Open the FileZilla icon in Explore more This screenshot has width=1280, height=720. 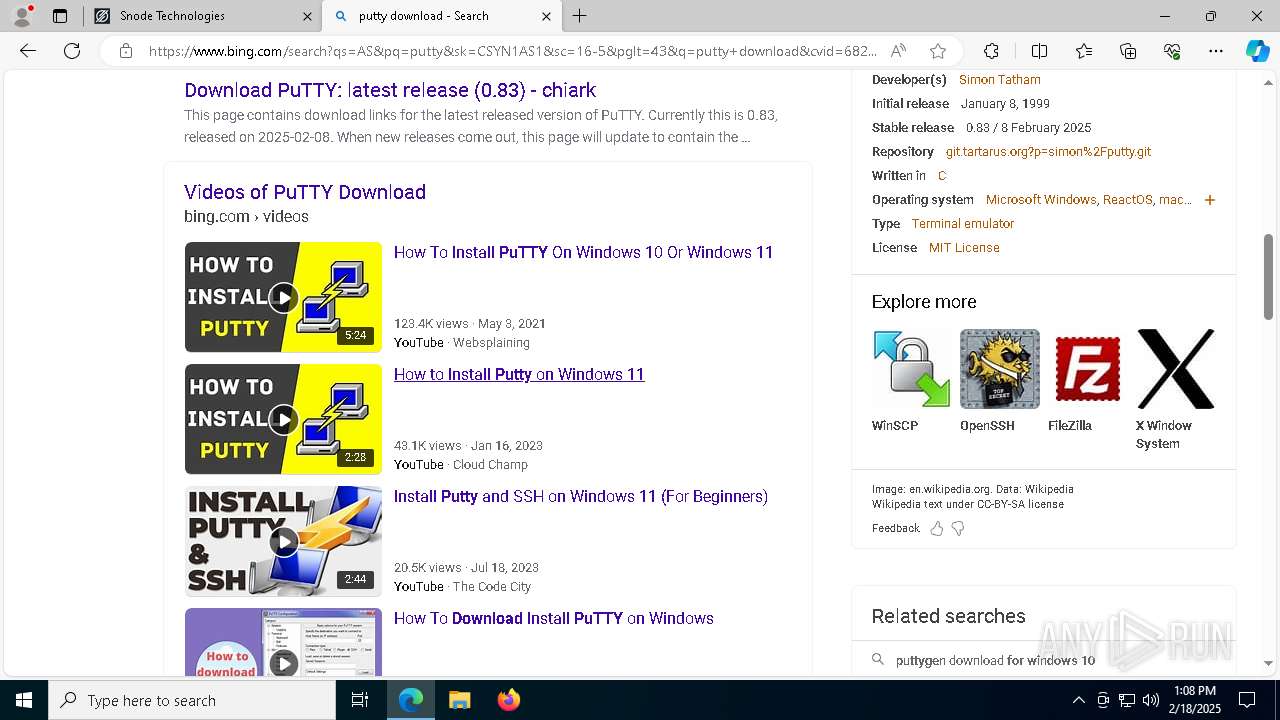(1088, 369)
